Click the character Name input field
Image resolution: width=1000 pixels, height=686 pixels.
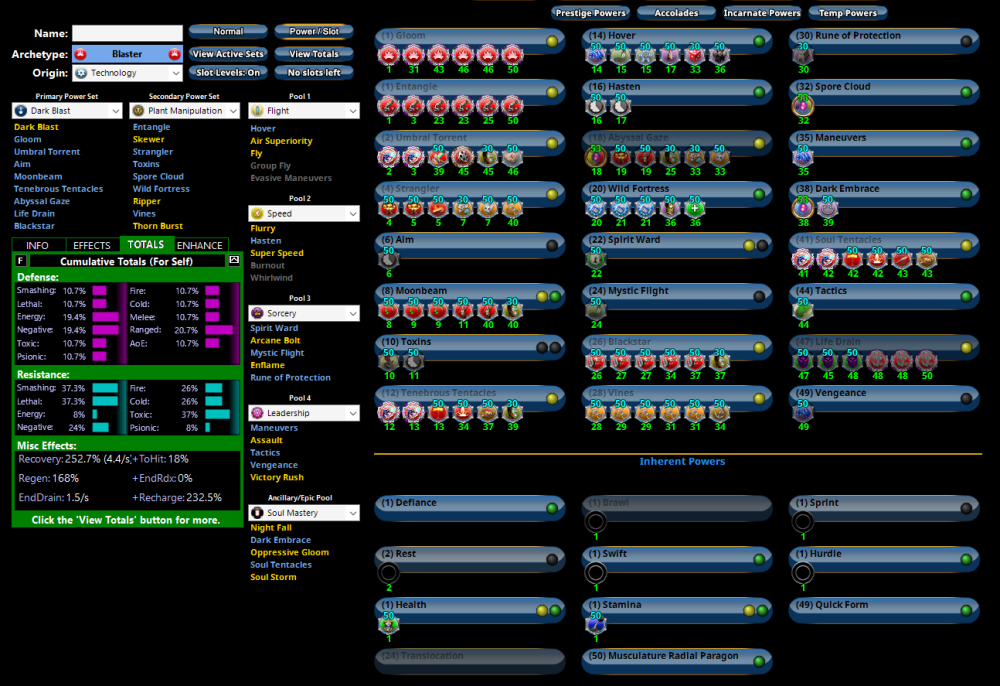click(x=127, y=32)
